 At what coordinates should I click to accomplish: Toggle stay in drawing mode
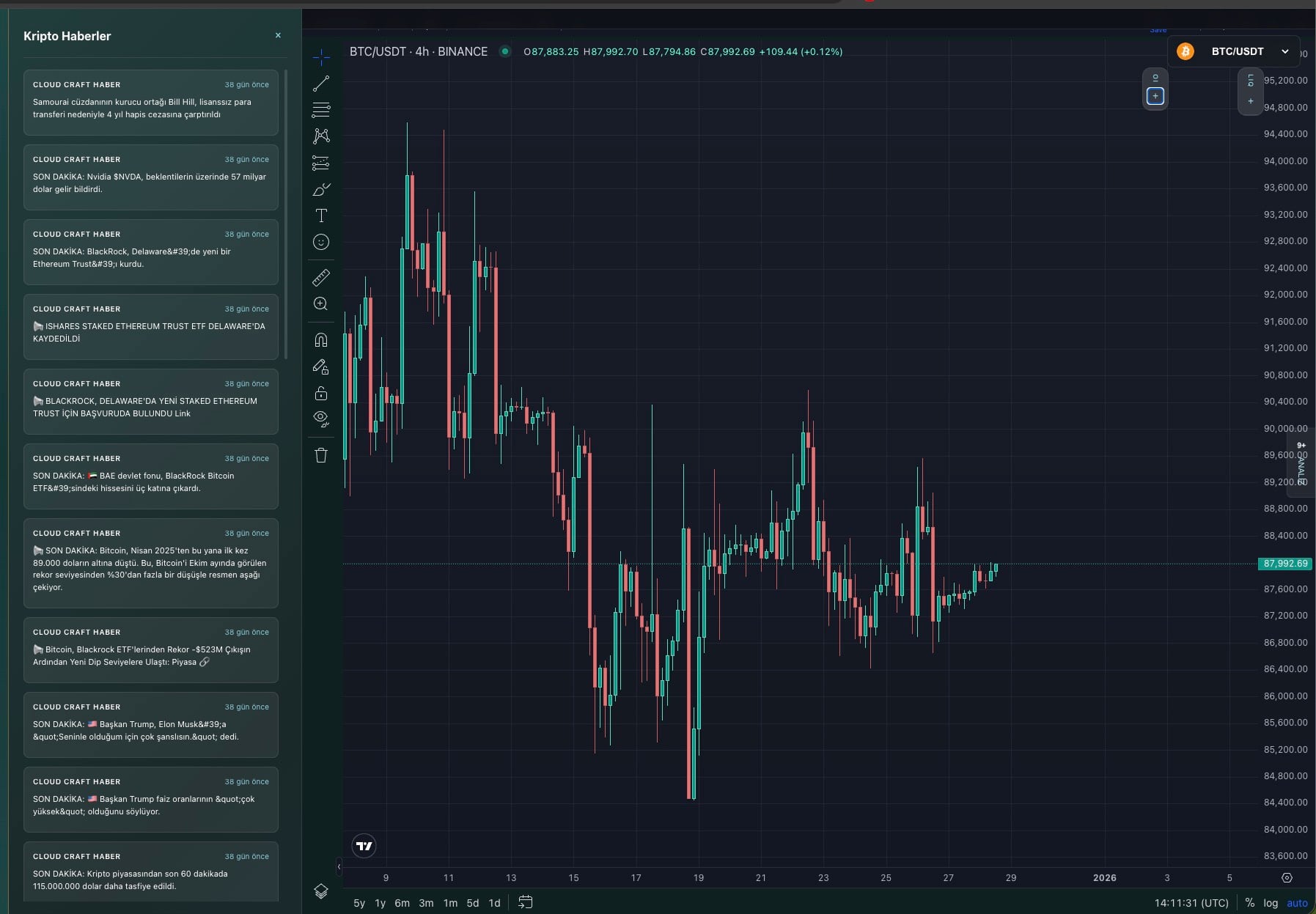321,366
